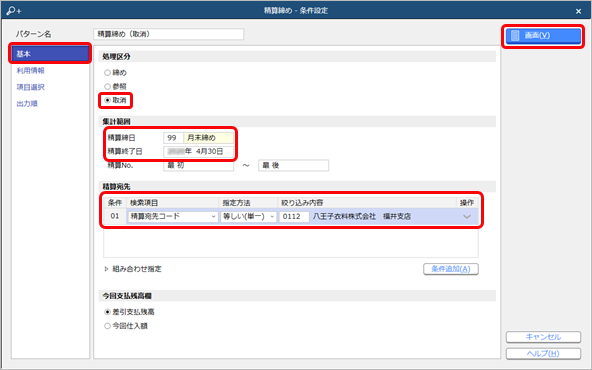Screen dimensions: 592x370
Task: Close the 精算締め条件設定 dialog
Action: click(578, 11)
